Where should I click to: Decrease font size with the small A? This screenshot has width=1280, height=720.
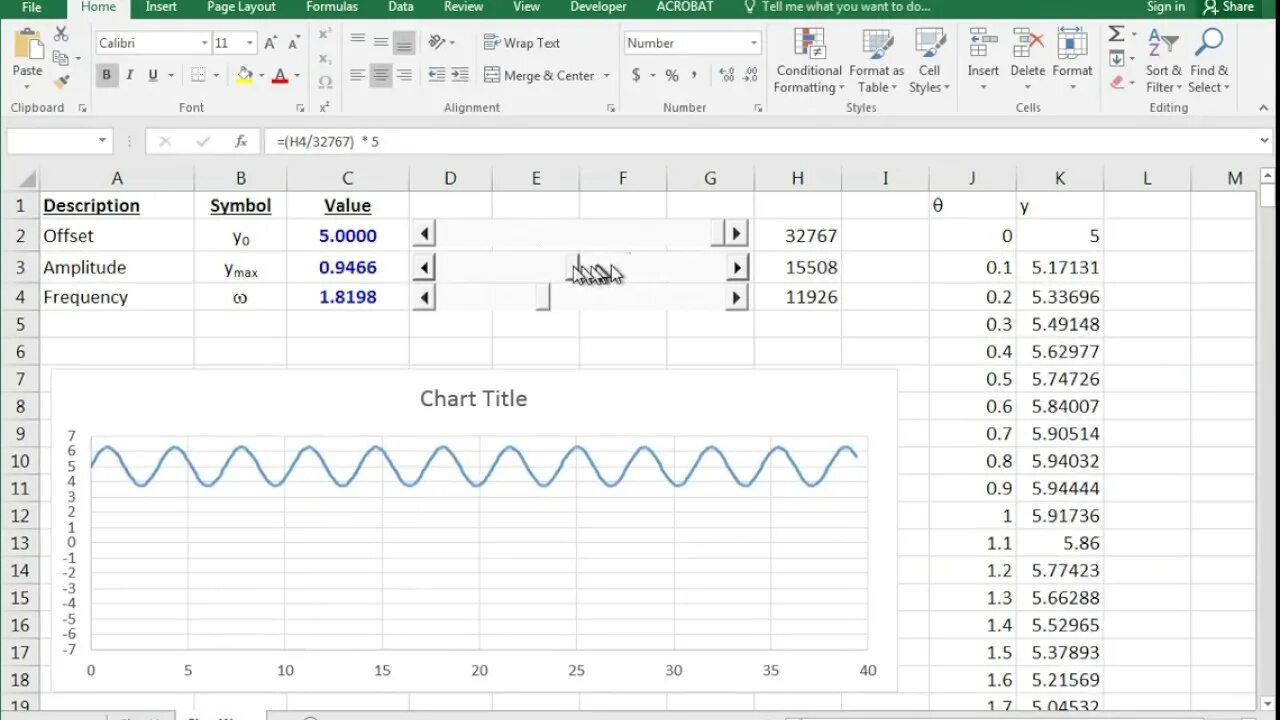pos(293,43)
